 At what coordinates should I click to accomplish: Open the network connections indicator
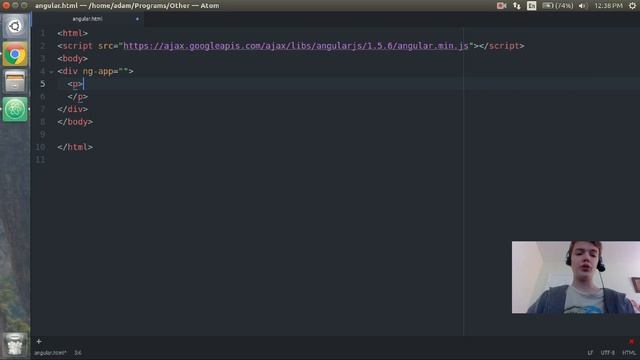pyautogui.click(x=517, y=6)
